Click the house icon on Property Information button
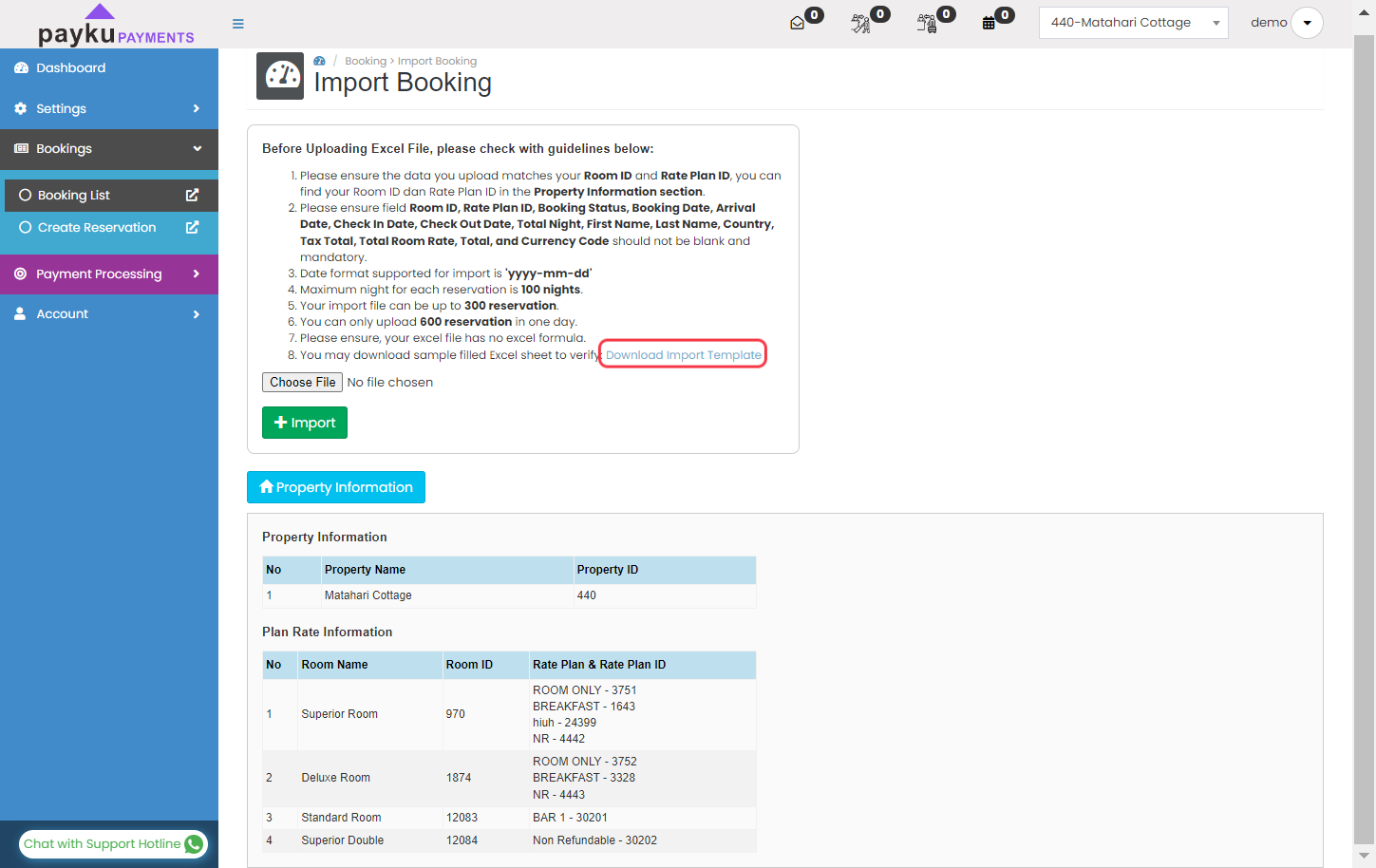1376x868 pixels. click(266, 486)
